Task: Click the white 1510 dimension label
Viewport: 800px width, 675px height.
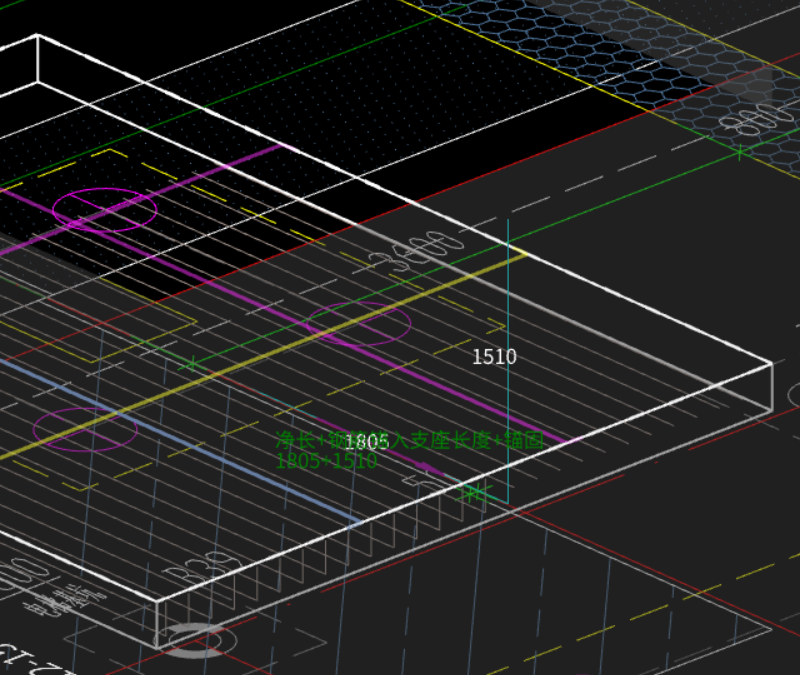Action: (x=494, y=357)
